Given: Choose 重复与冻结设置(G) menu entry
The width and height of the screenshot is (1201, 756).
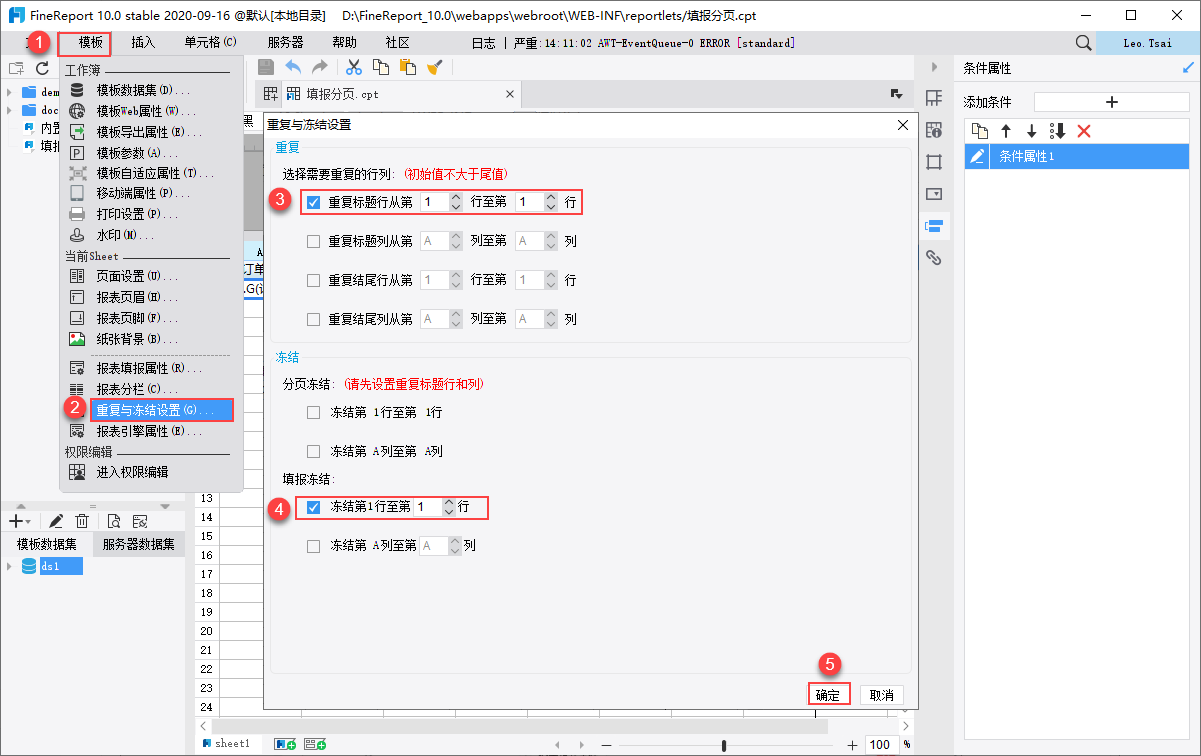Looking at the screenshot, I should click(162, 410).
